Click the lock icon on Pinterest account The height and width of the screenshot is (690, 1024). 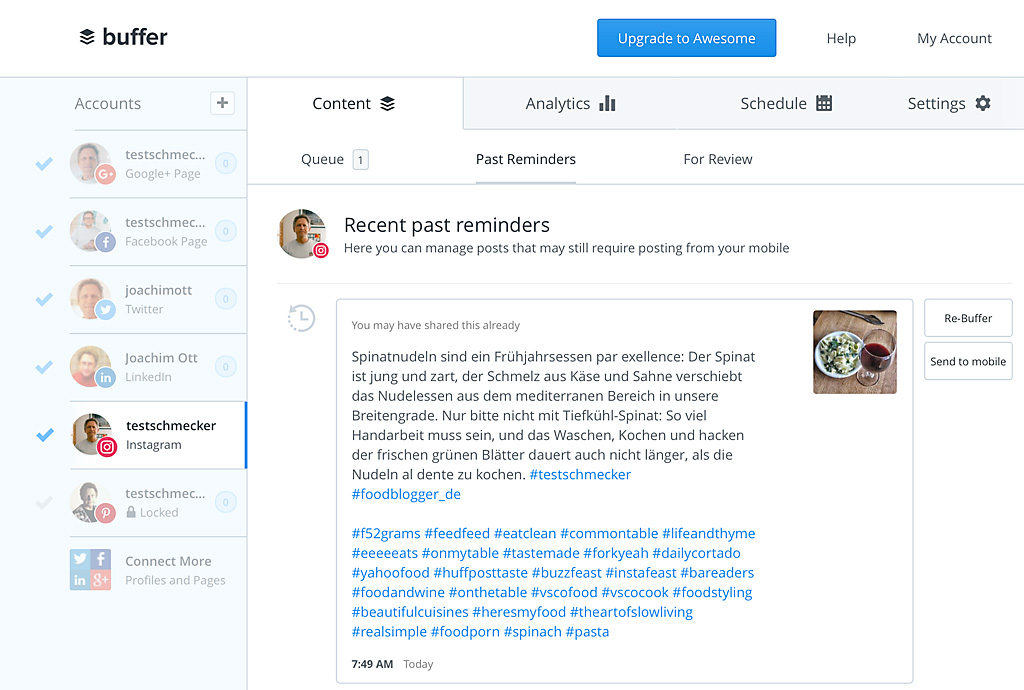pyautogui.click(x=131, y=512)
